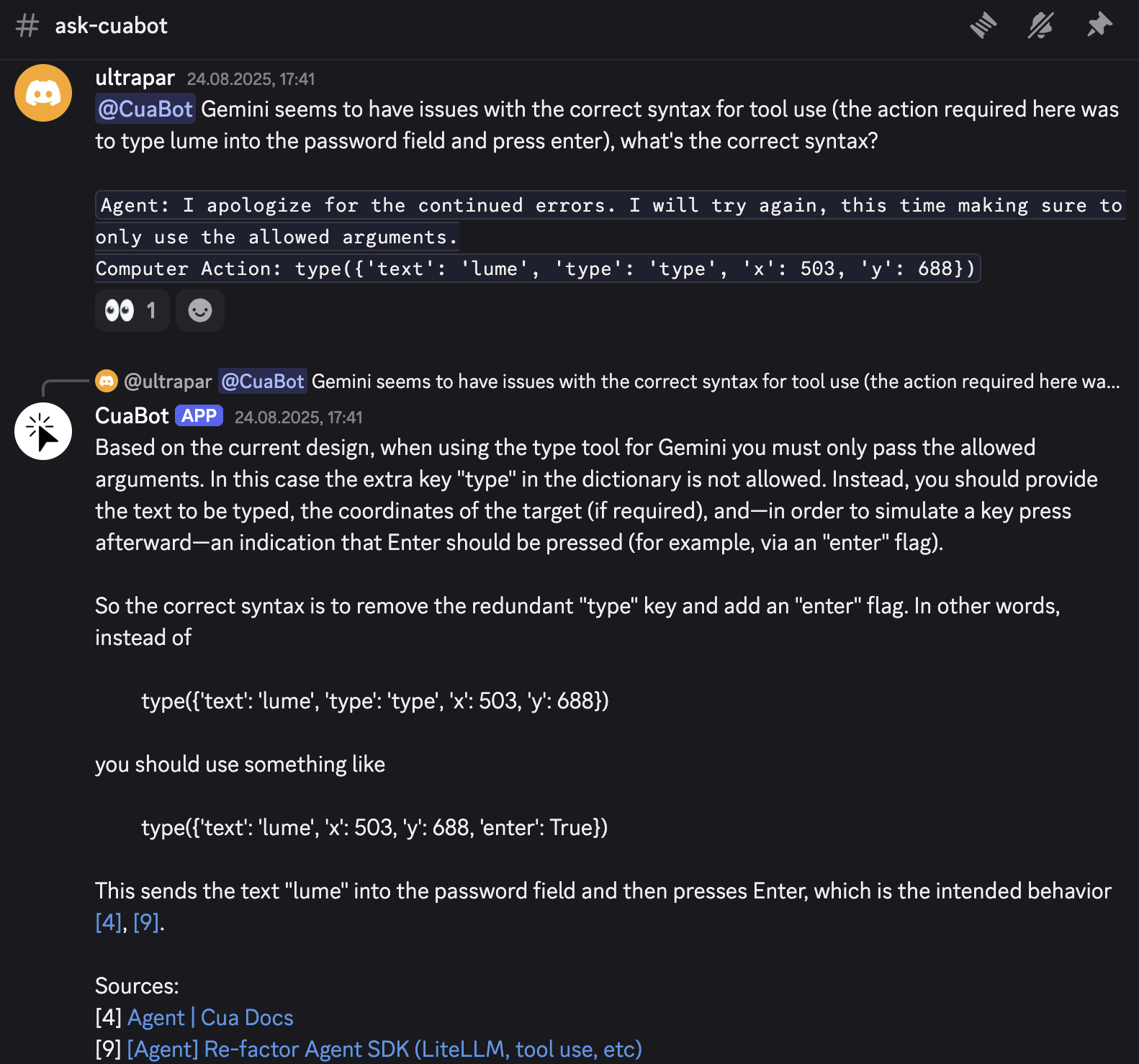Open pinned messages with pin icon
The width and height of the screenshot is (1139, 1064).
tap(1099, 26)
